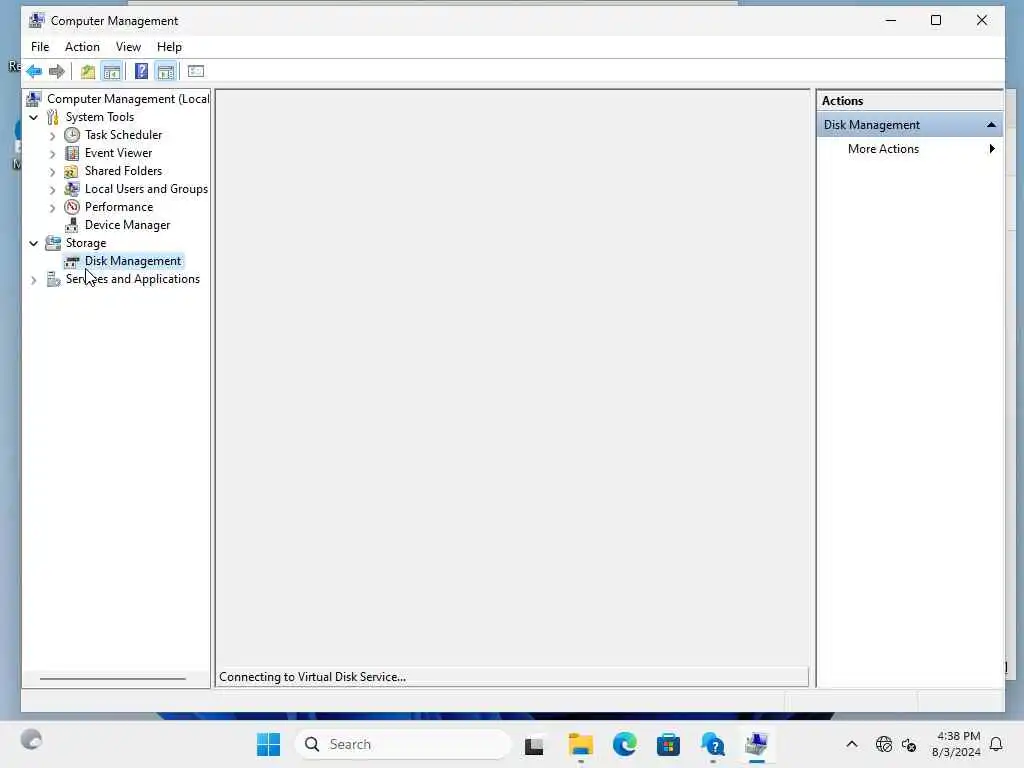Screen dimensions: 1024x768
Task: Click the blue Help toolbar icon
Action: pos(141,71)
